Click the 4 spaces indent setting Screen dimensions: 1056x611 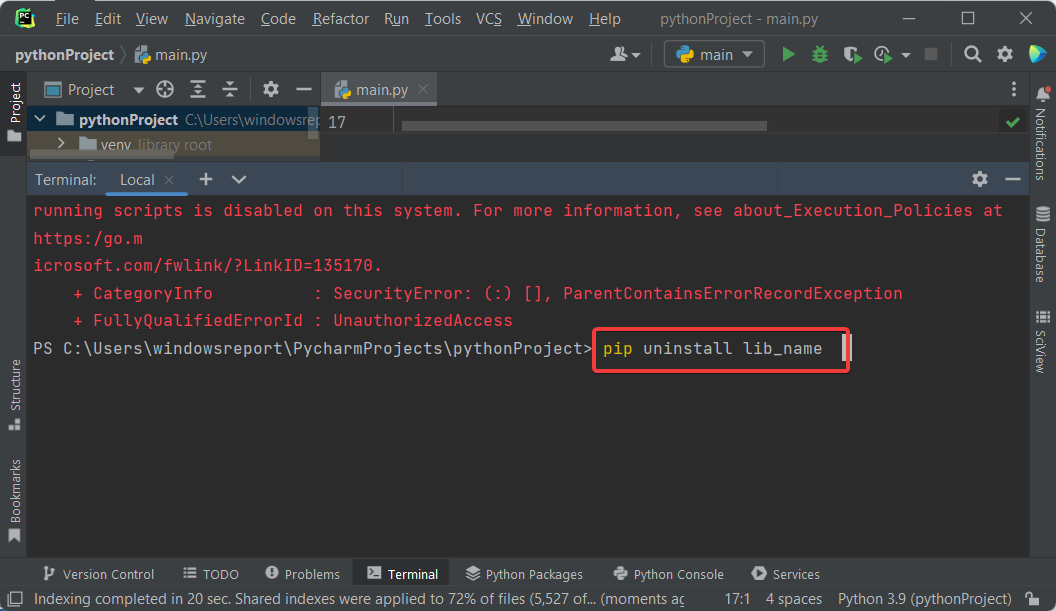(794, 599)
